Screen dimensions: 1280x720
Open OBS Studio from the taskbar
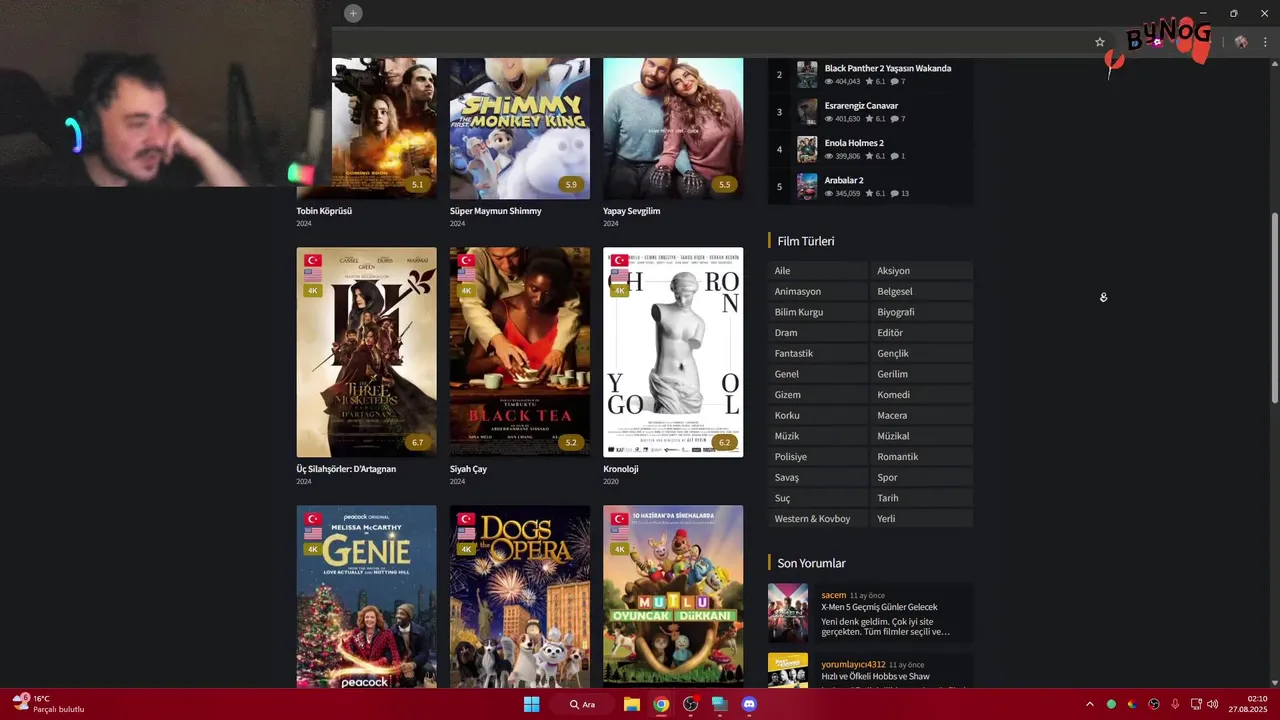(690, 704)
